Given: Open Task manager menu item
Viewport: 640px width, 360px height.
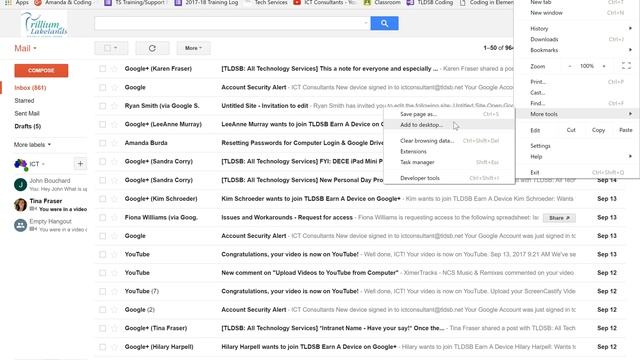Looking at the screenshot, I should click(449, 162).
